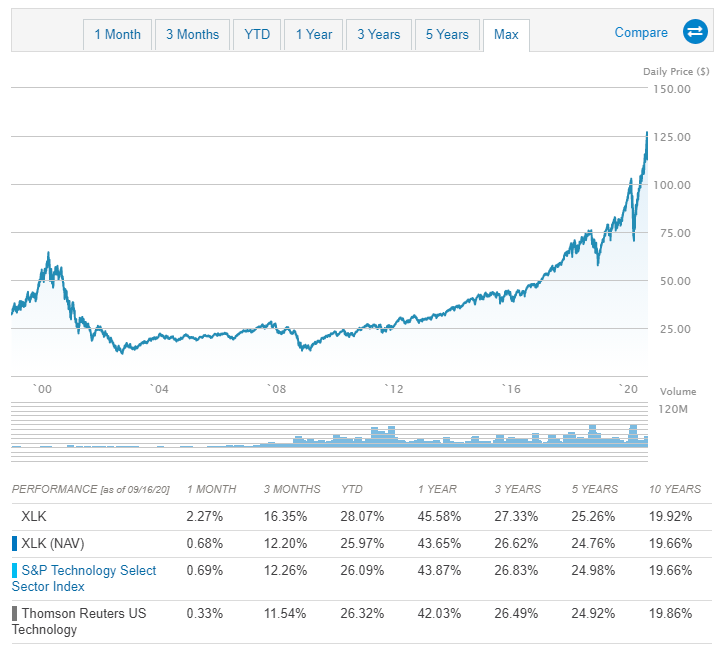Click Thomson Reuters US Technology label
This screenshot has height=652, width=724.
pyautogui.click(x=79, y=621)
